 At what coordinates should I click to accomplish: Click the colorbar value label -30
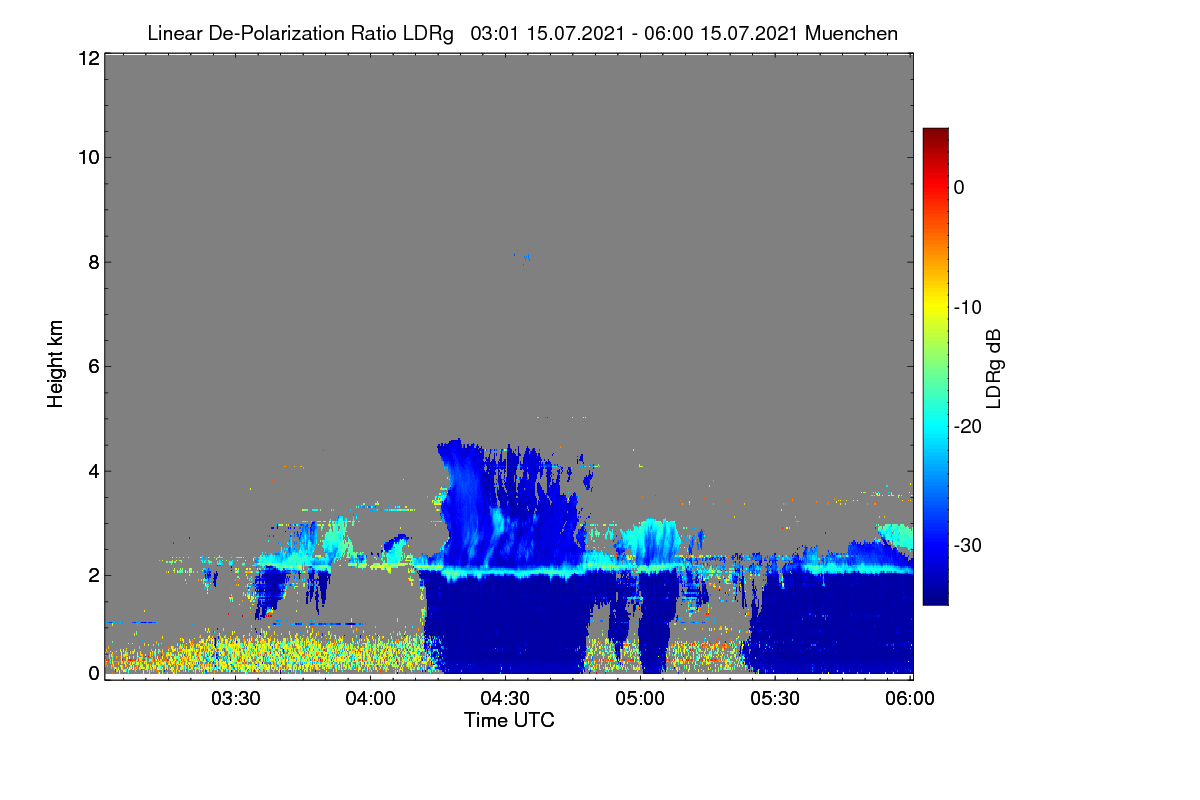[x=967, y=546]
